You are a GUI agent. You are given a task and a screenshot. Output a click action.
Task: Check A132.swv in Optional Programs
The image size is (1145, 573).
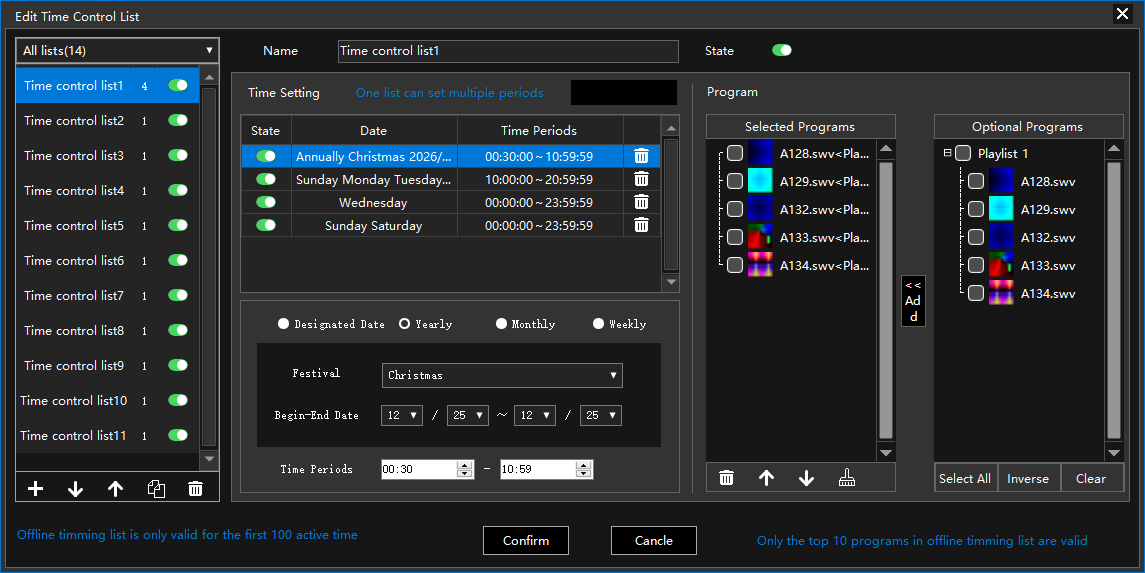point(976,237)
